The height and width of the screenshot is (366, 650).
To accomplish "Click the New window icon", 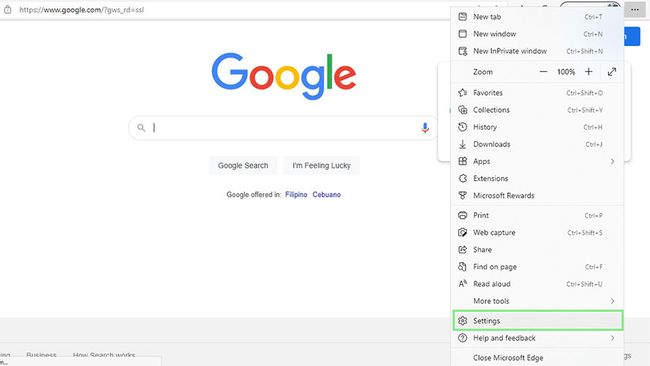I will [463, 34].
